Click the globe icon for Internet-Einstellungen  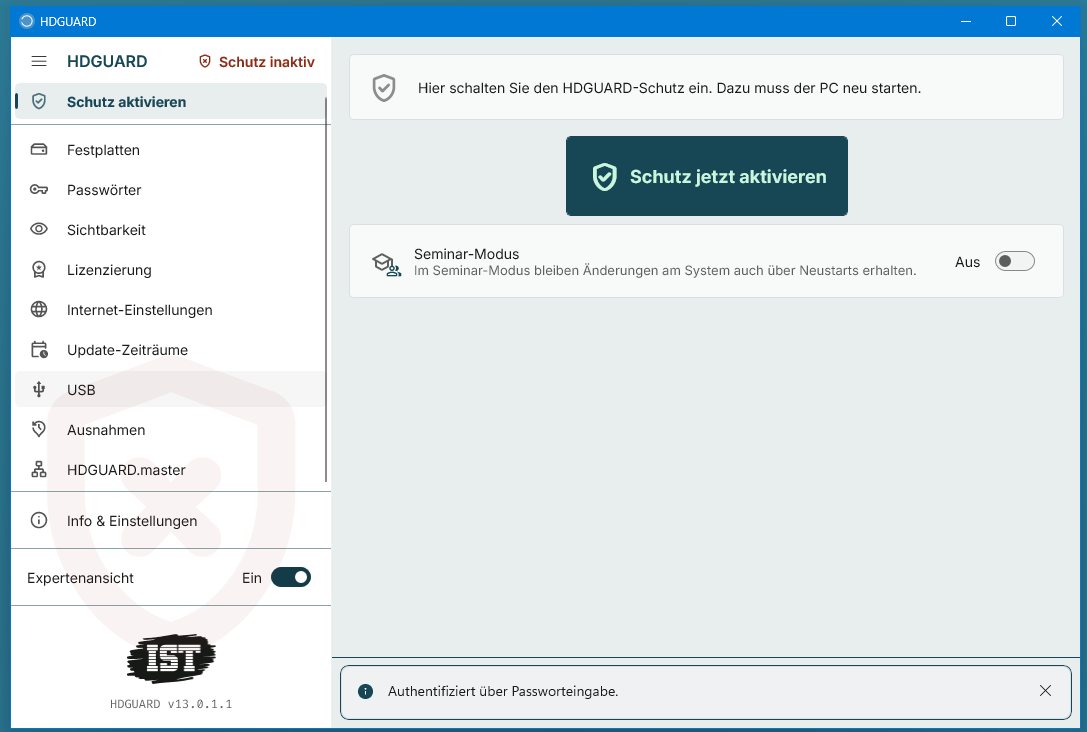(x=39, y=309)
